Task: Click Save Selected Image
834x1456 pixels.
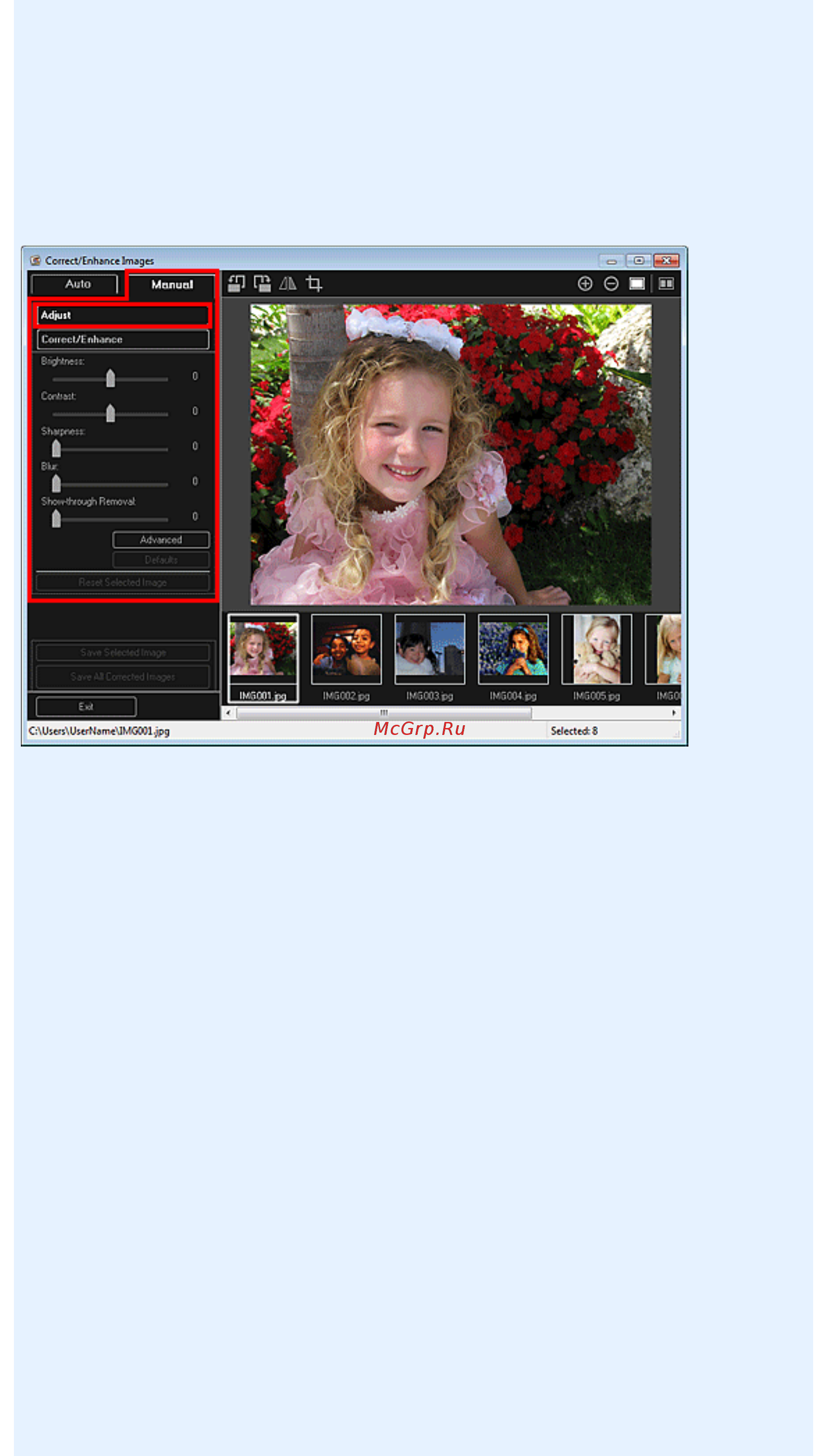Action: tap(122, 653)
